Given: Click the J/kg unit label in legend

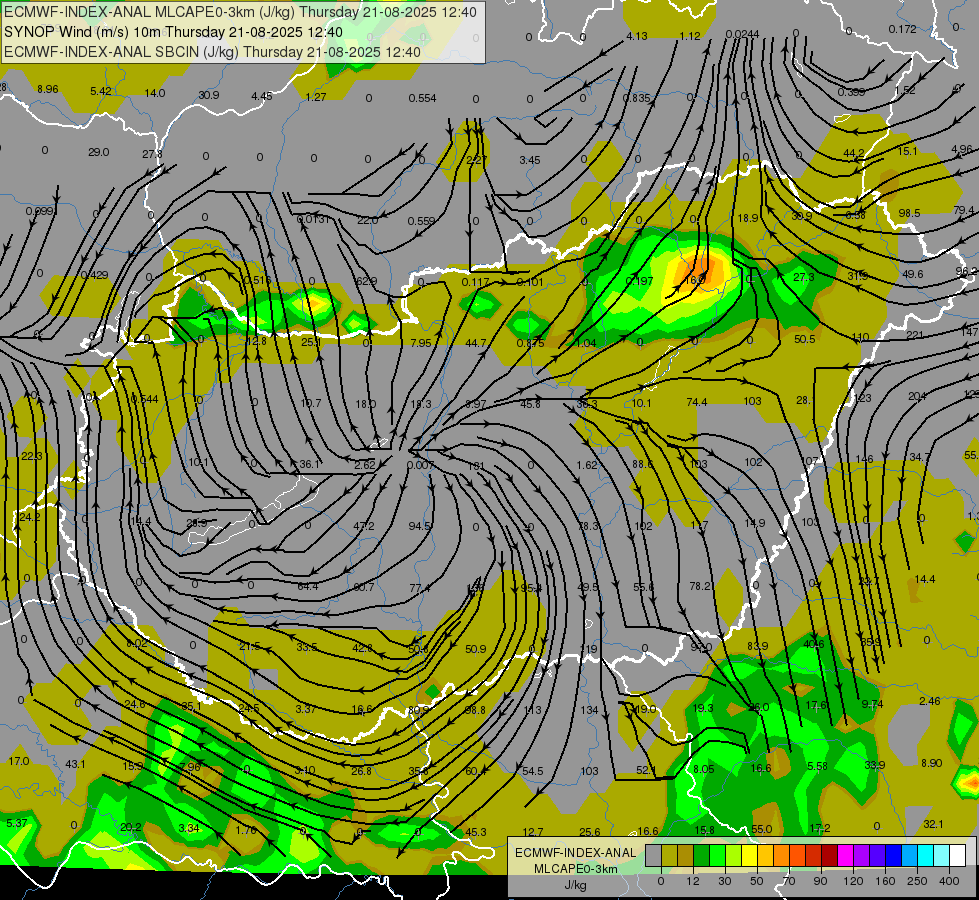Looking at the screenshot, I should 576,885.
